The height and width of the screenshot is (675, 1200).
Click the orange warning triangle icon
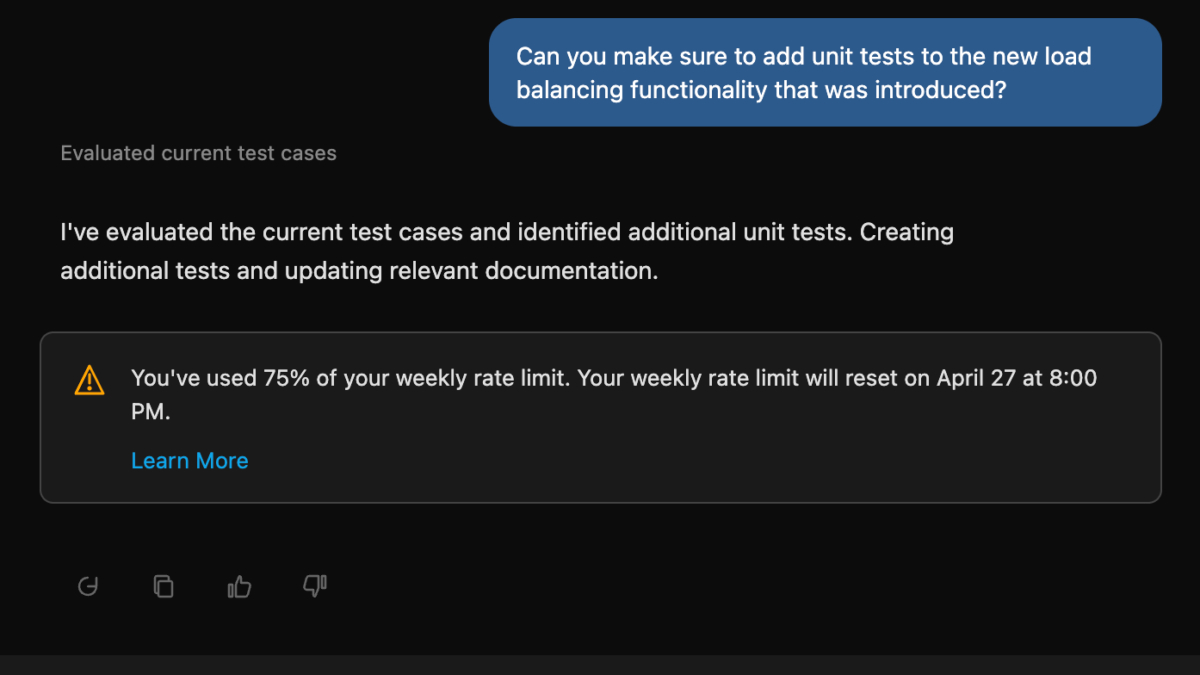point(89,380)
